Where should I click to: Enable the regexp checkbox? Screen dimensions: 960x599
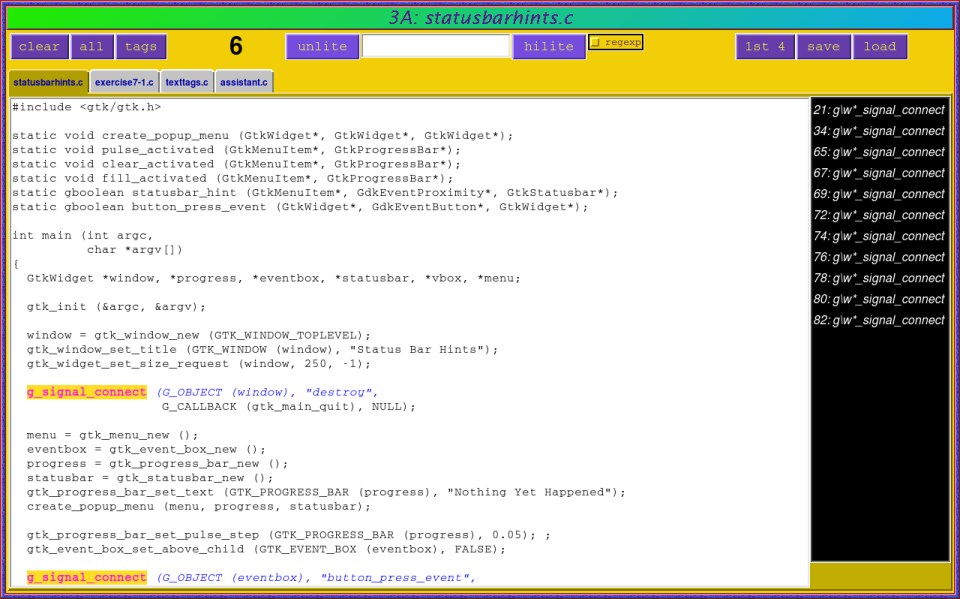tap(595, 43)
